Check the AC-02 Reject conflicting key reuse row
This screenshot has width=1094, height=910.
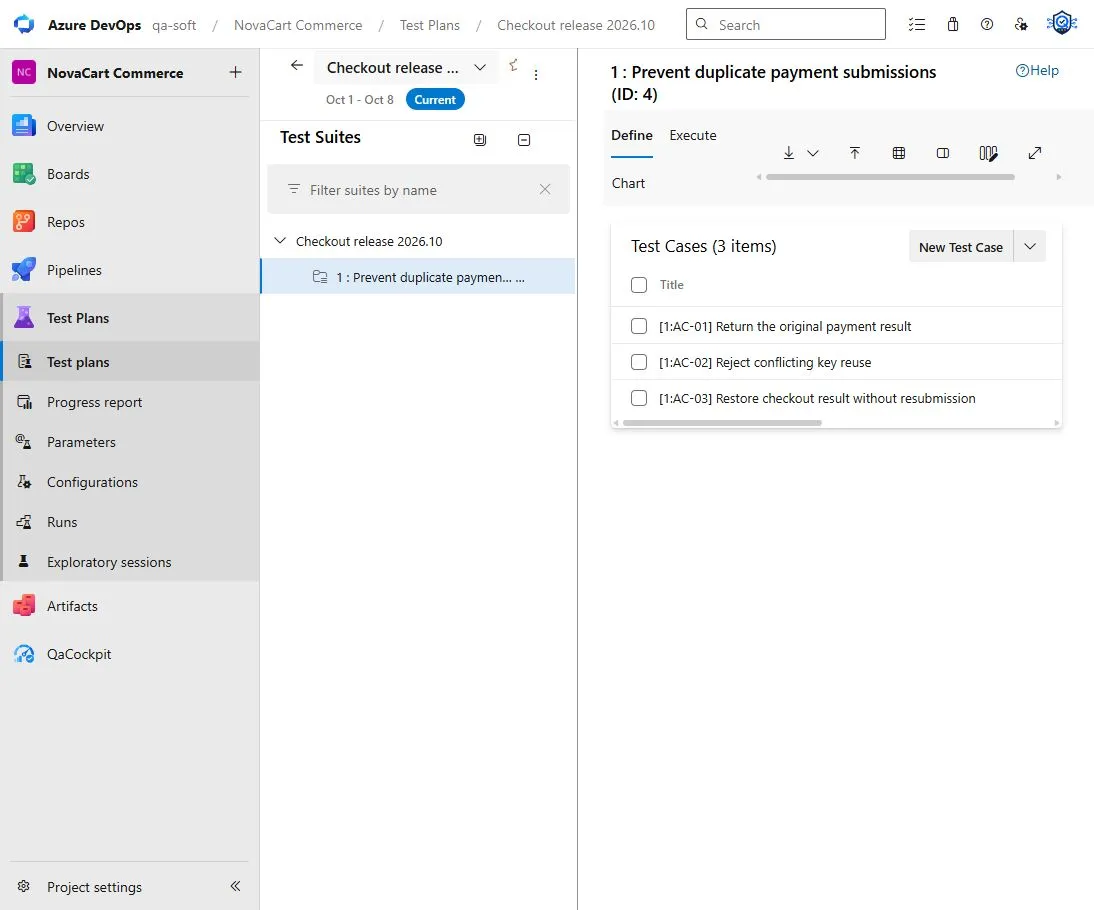[638, 362]
